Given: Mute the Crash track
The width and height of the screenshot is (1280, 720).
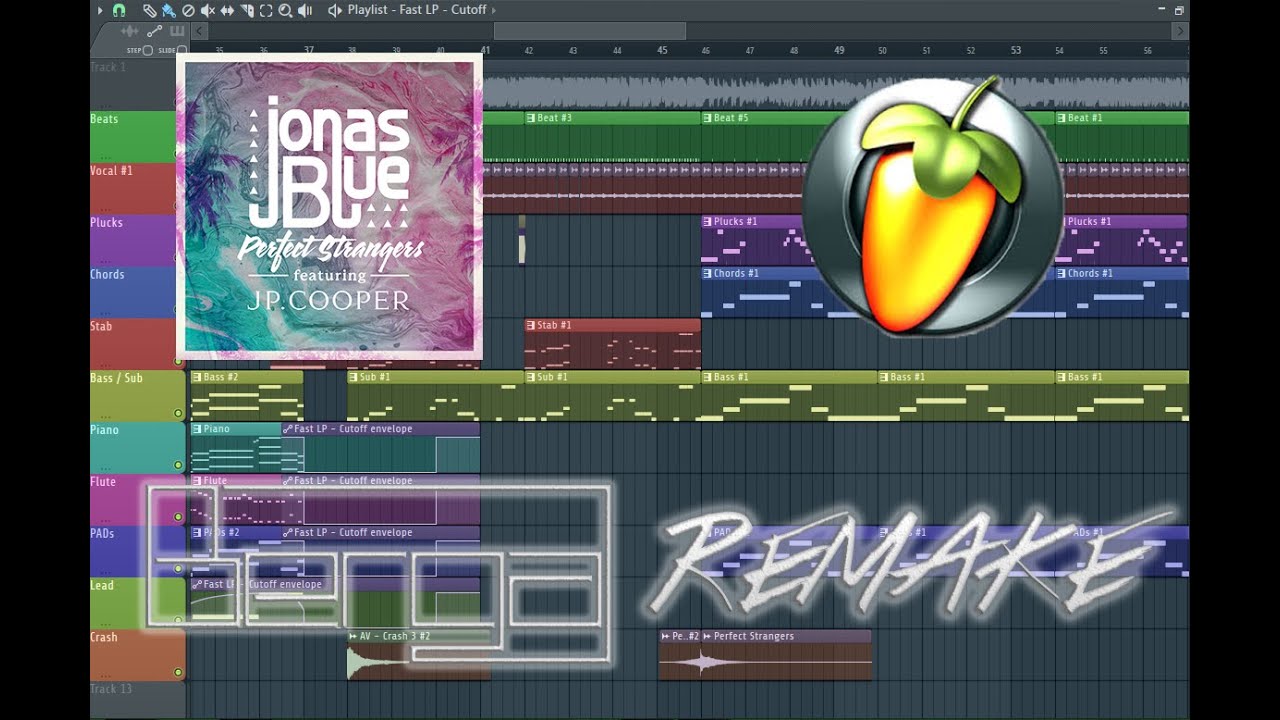Looking at the screenshot, I should click(179, 672).
